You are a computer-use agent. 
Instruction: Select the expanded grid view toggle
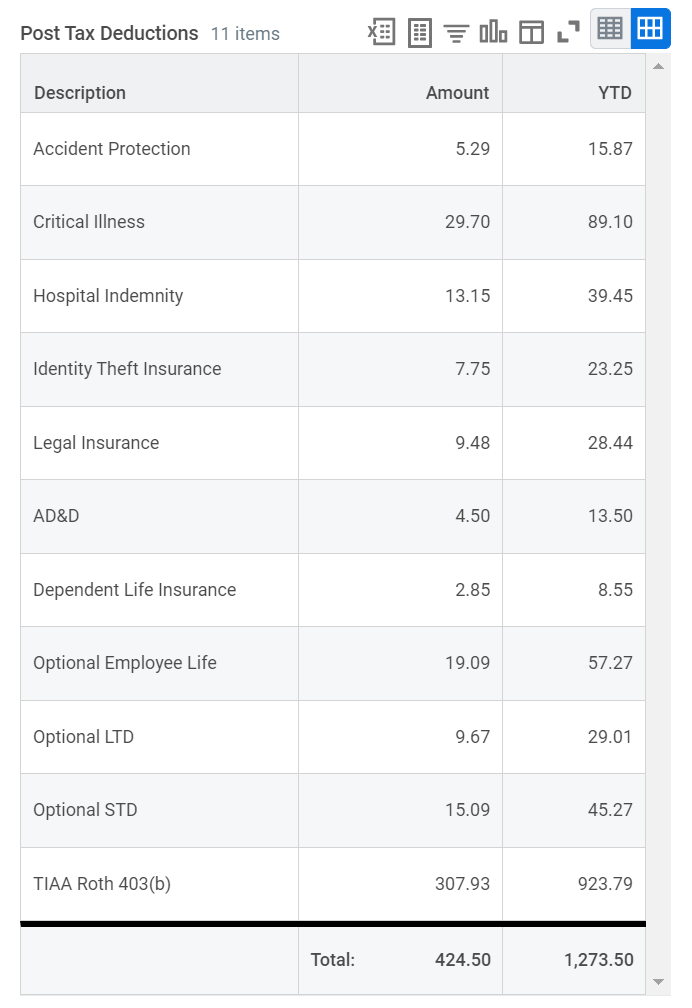[x=649, y=28]
